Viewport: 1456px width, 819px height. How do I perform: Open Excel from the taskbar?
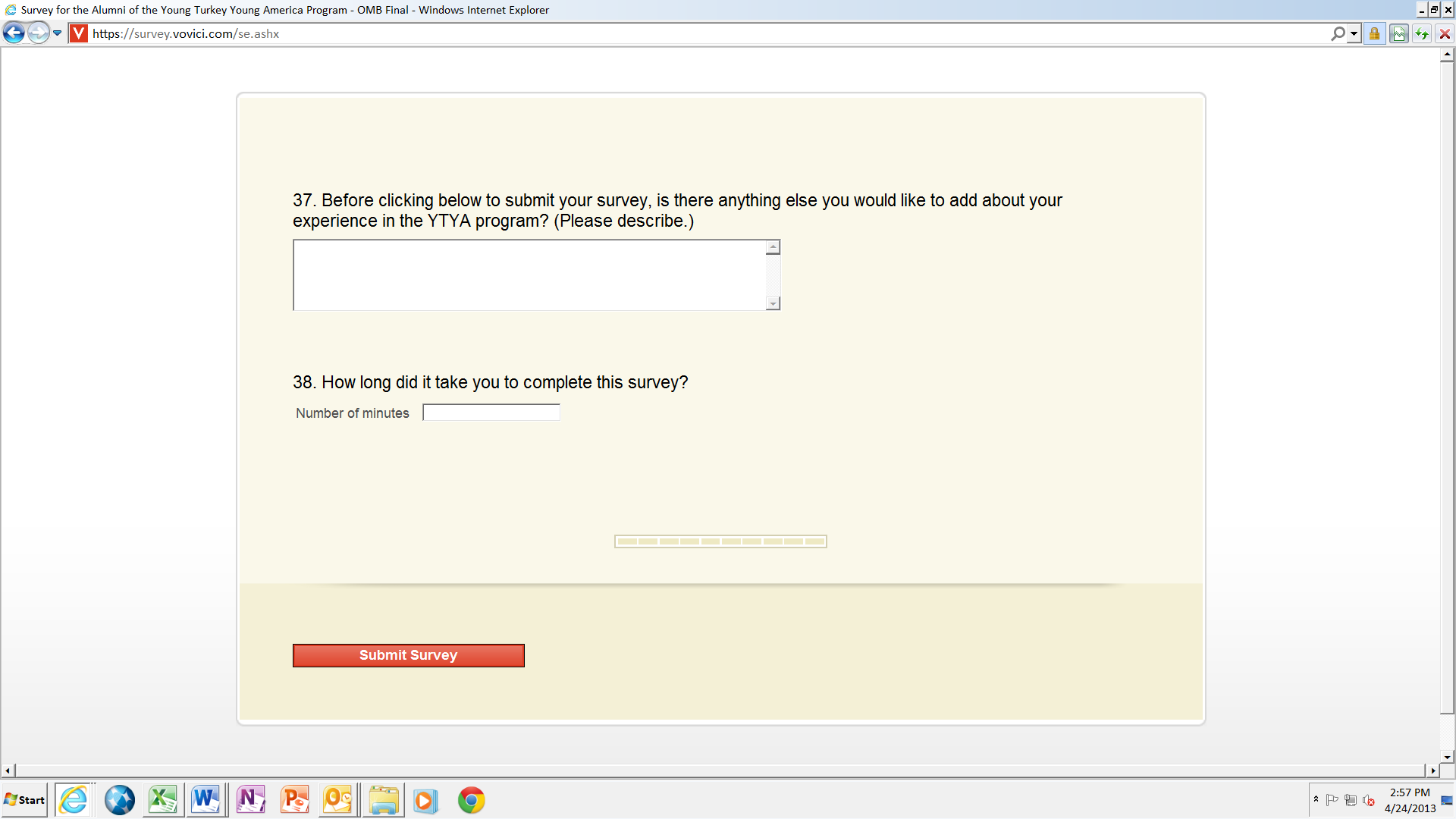[x=162, y=800]
